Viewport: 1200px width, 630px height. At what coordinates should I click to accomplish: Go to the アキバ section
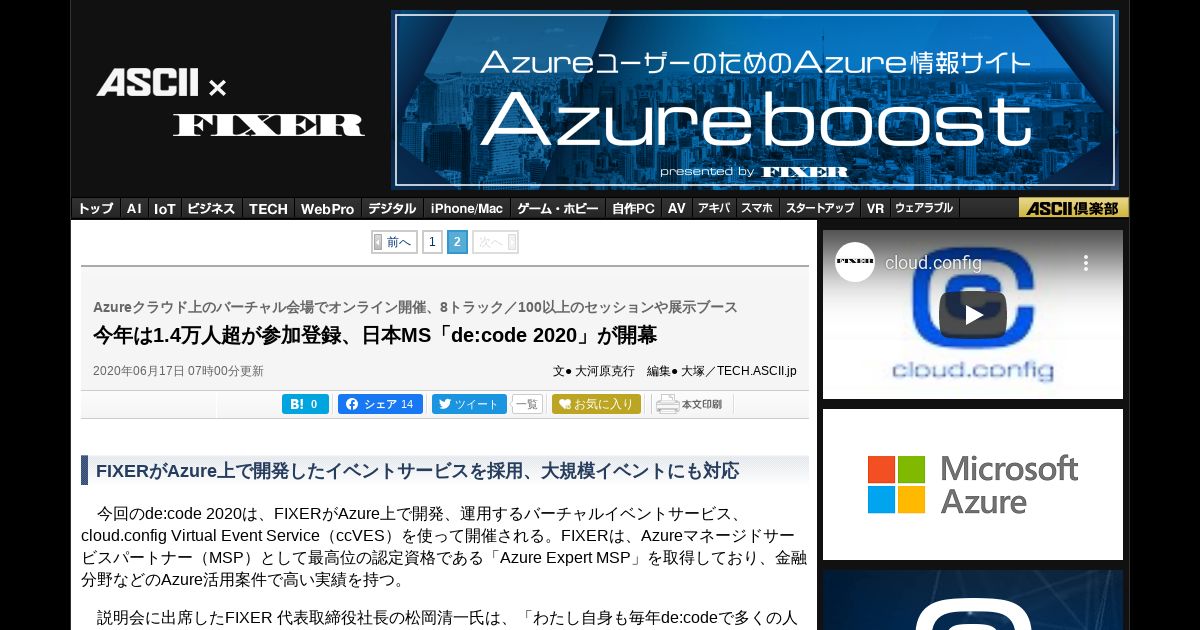click(x=714, y=208)
